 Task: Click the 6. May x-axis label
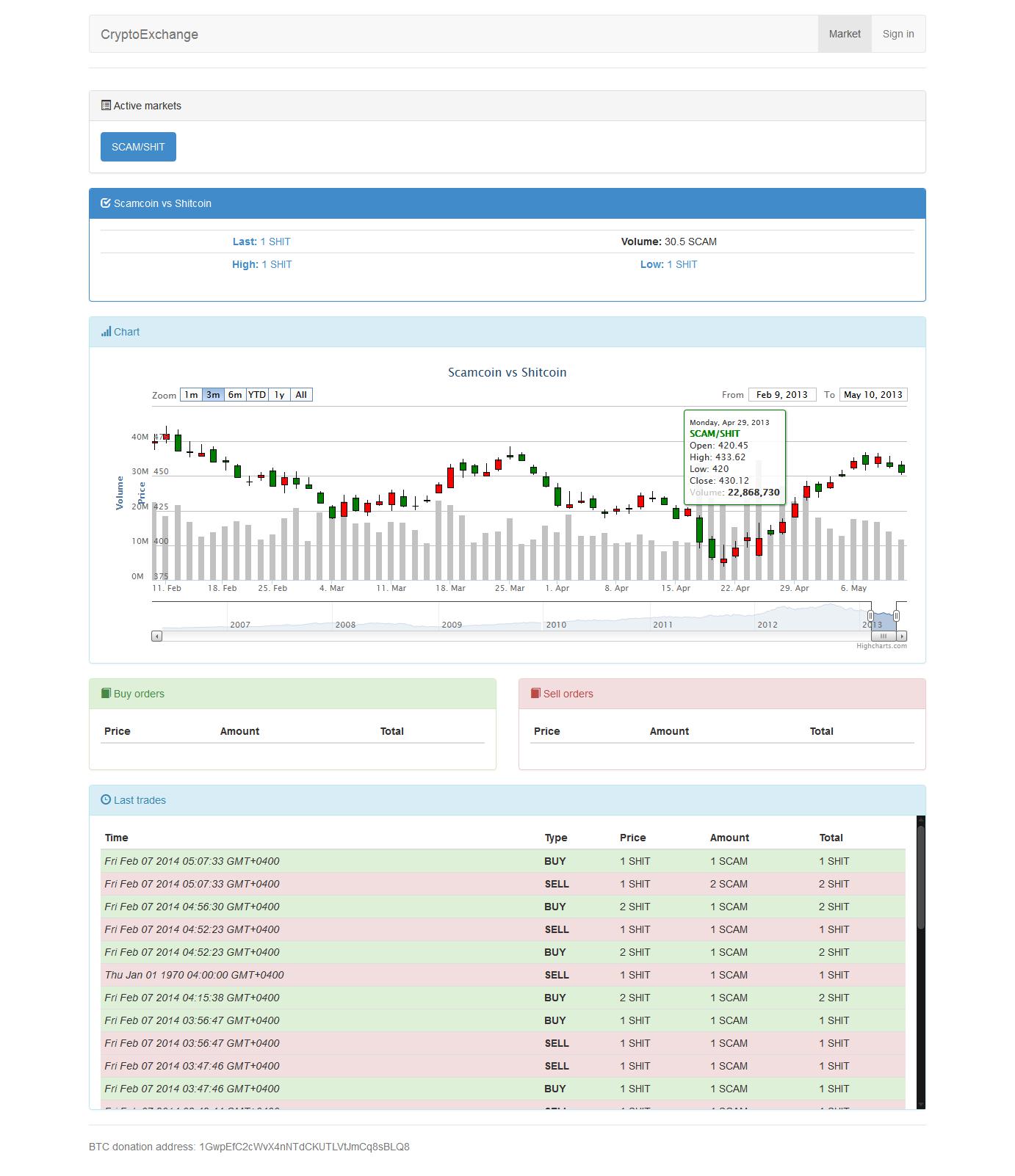[854, 588]
